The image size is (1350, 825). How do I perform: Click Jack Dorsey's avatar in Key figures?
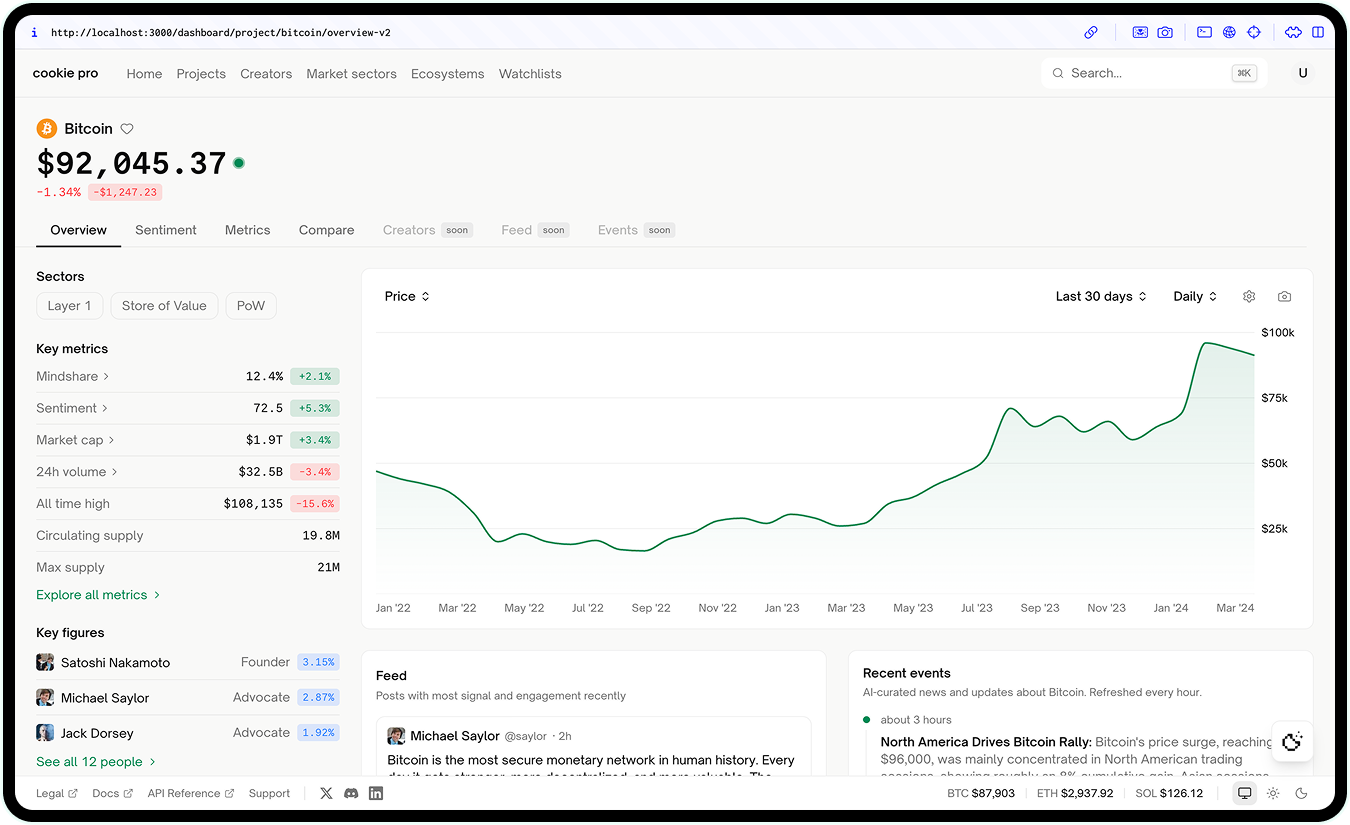[x=45, y=733]
